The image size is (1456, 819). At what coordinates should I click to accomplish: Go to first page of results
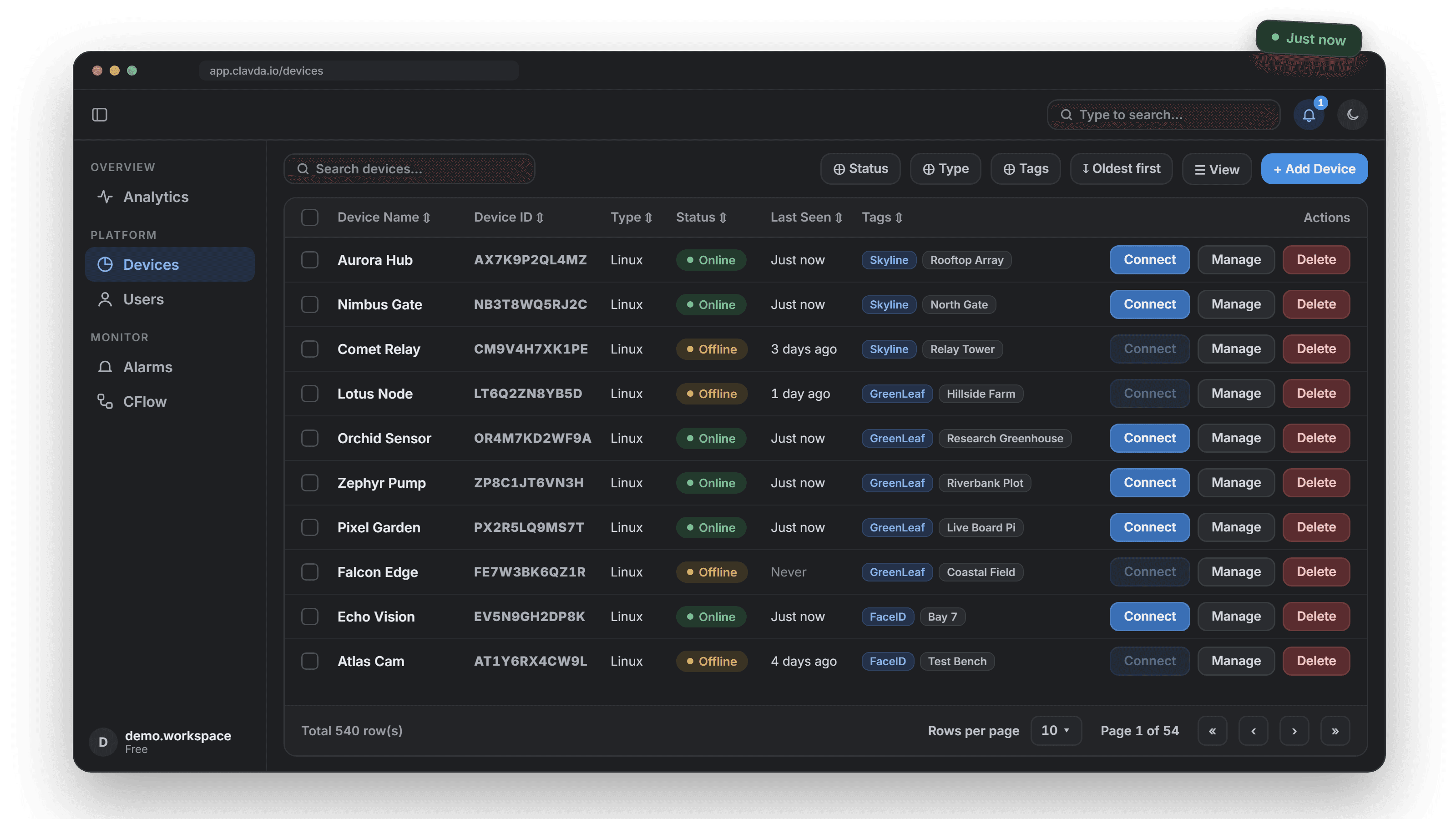point(1212,731)
